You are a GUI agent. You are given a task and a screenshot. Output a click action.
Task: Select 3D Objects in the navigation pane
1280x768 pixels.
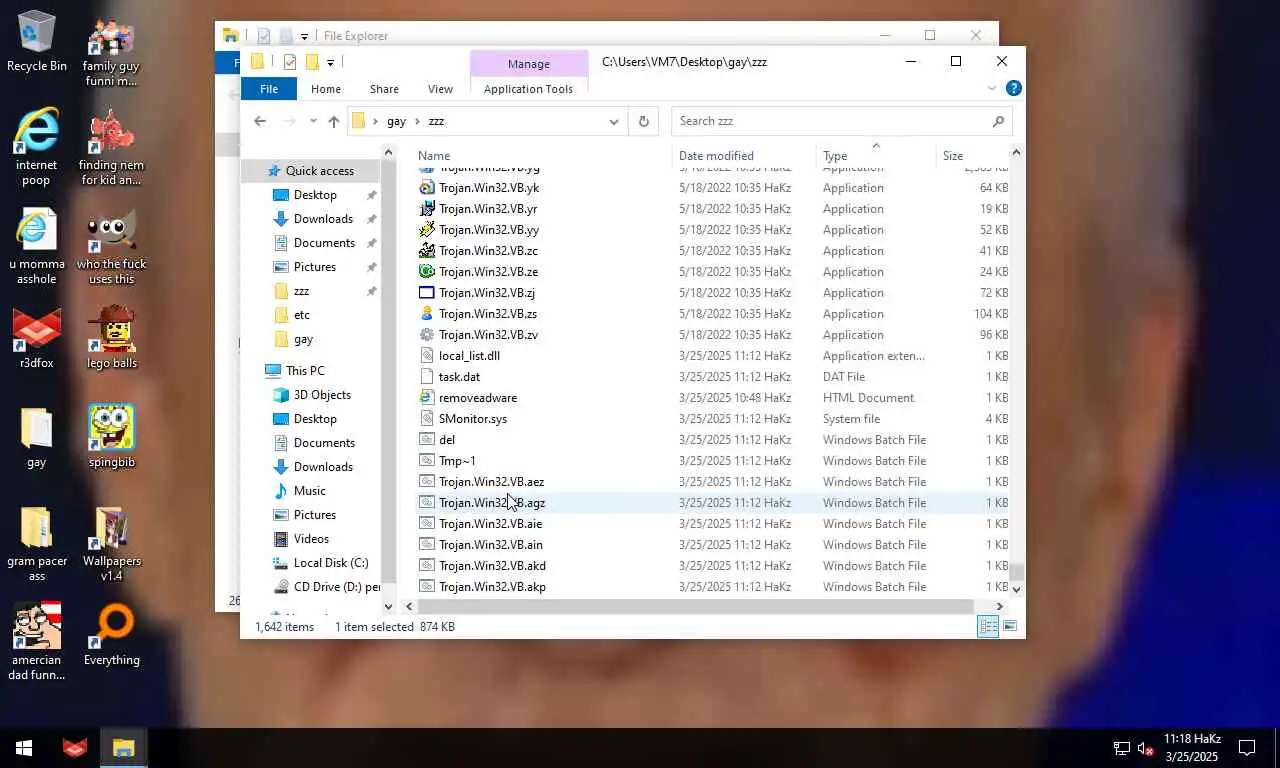(x=322, y=395)
